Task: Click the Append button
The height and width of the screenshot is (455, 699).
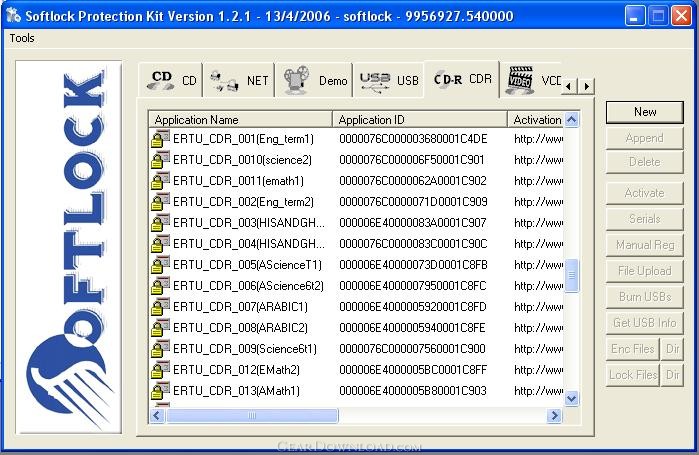Action: [645, 138]
